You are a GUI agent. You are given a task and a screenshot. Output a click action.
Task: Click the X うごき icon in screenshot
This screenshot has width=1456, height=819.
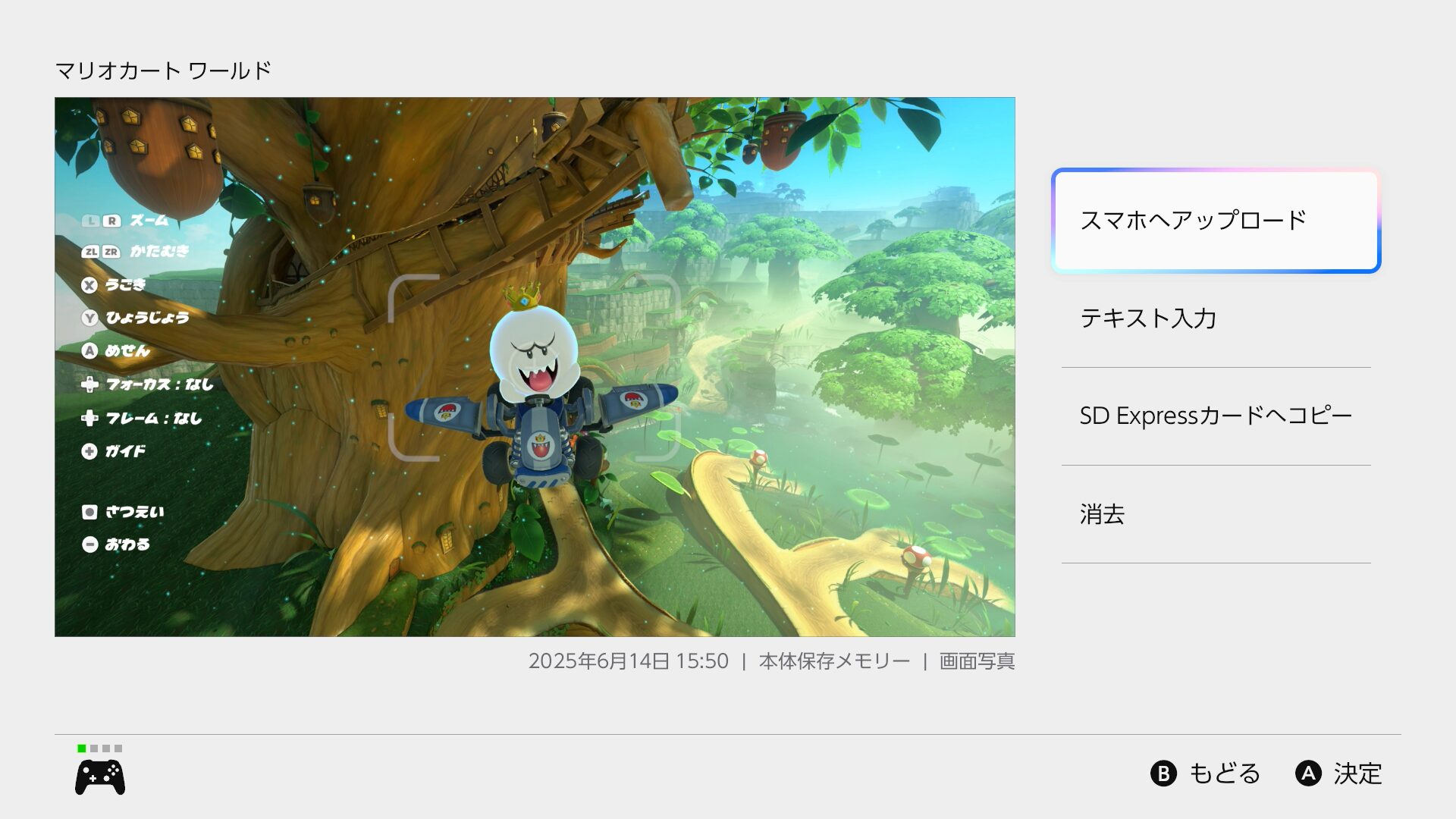pos(89,285)
